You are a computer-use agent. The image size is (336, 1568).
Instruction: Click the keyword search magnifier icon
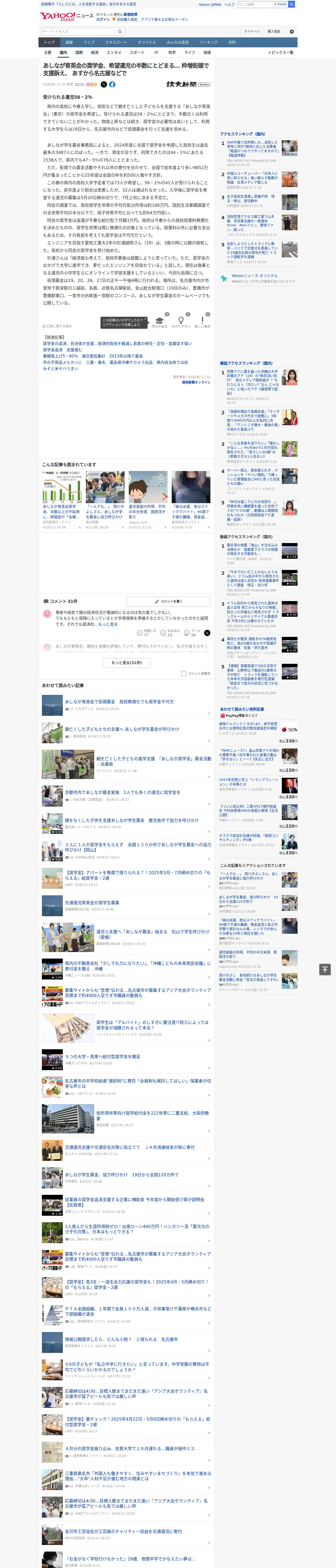click(120, 32)
